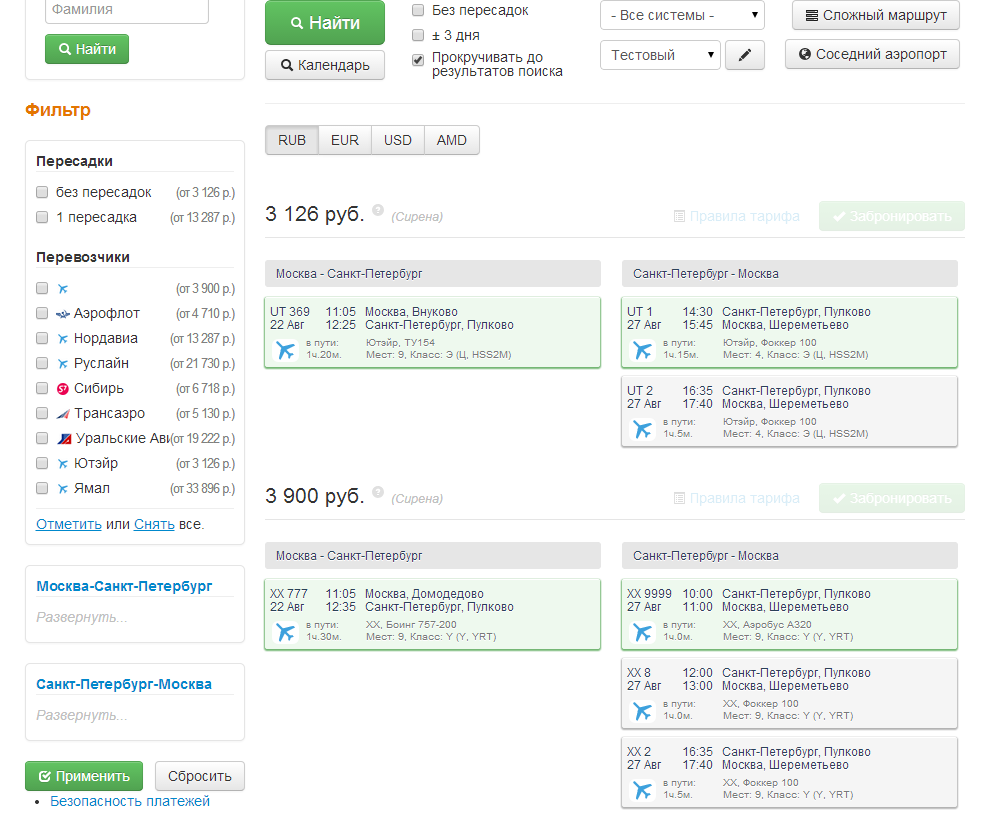Check the Ютэйр carrier checkbox
Viewport: 988px width, 816px height.
point(42,463)
